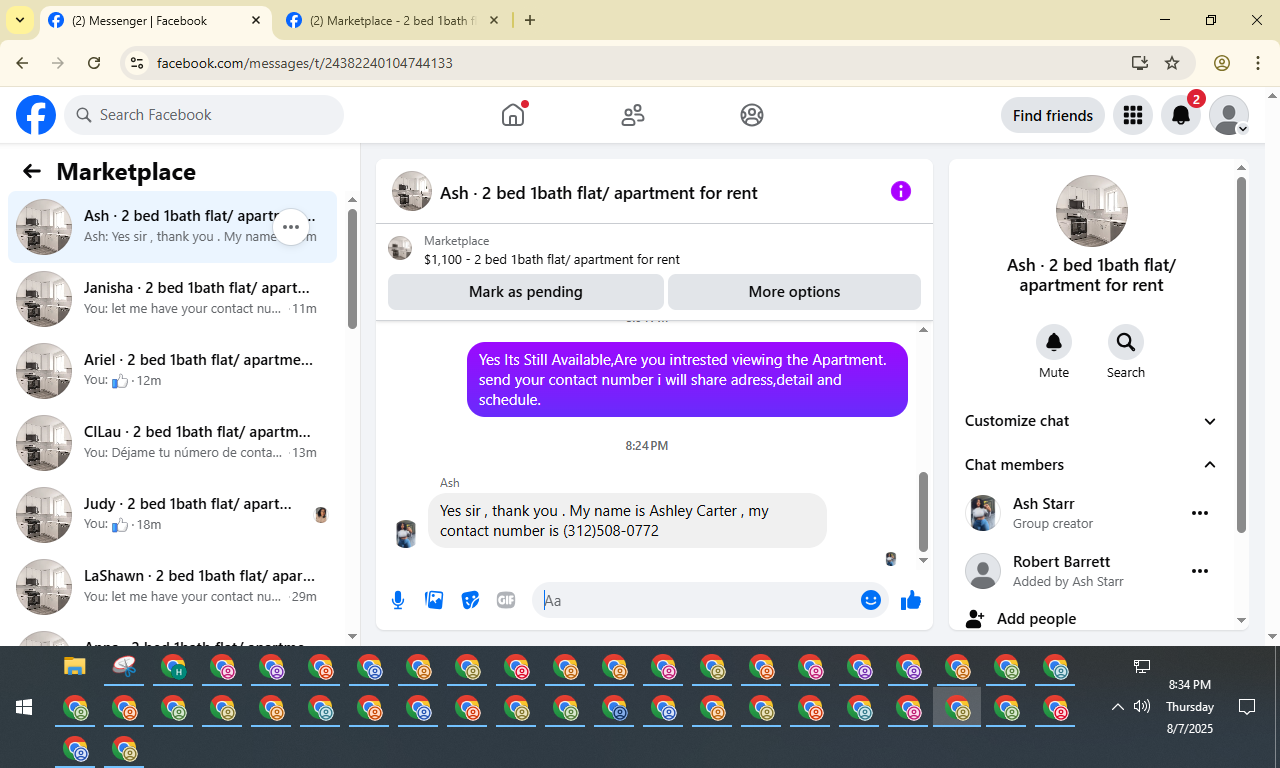Open File Explorer from the taskbar
This screenshot has height=768, width=1280.
tap(75, 666)
